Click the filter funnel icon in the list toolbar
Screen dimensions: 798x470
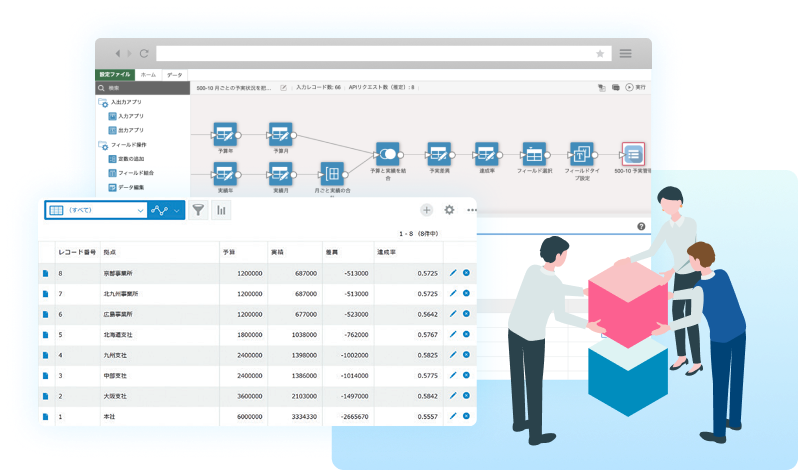(198, 210)
